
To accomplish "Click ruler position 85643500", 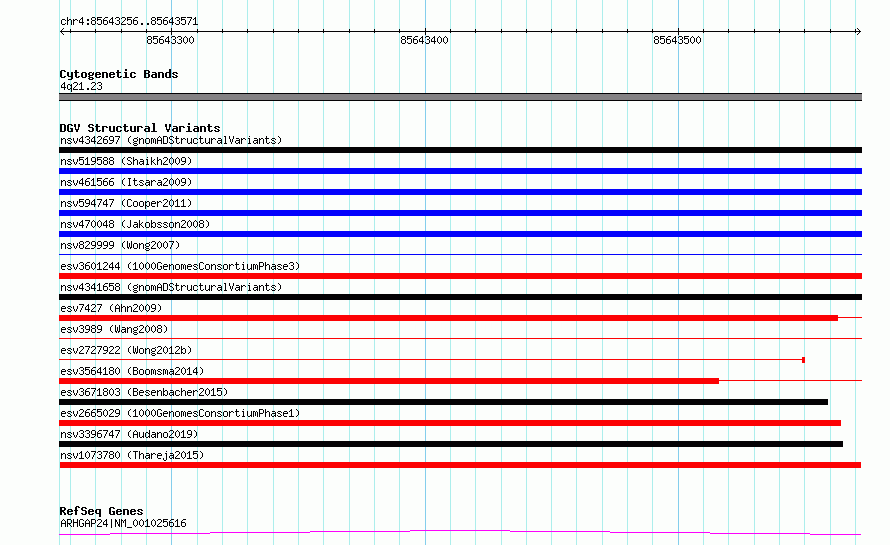I will [x=677, y=40].
